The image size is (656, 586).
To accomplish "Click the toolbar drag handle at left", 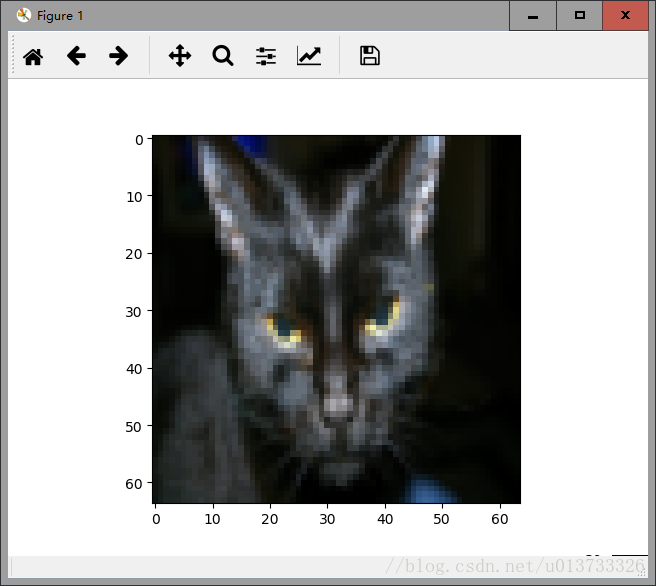I will (x=13, y=55).
